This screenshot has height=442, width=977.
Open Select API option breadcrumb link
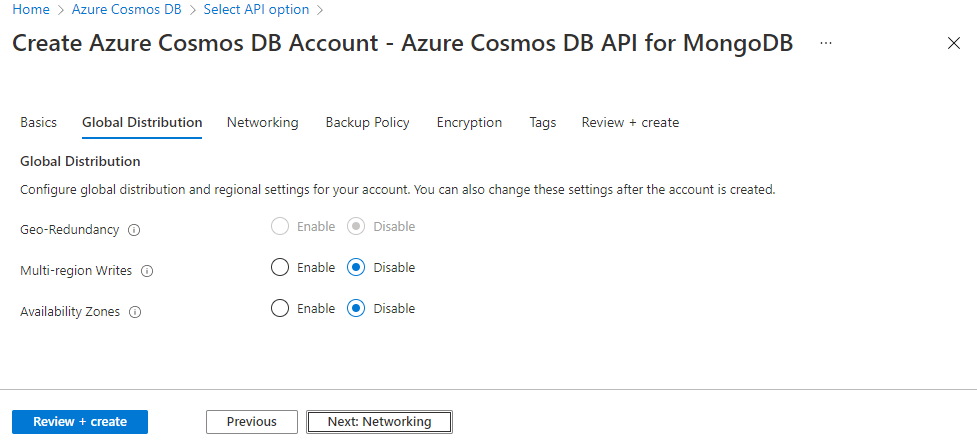point(256,9)
